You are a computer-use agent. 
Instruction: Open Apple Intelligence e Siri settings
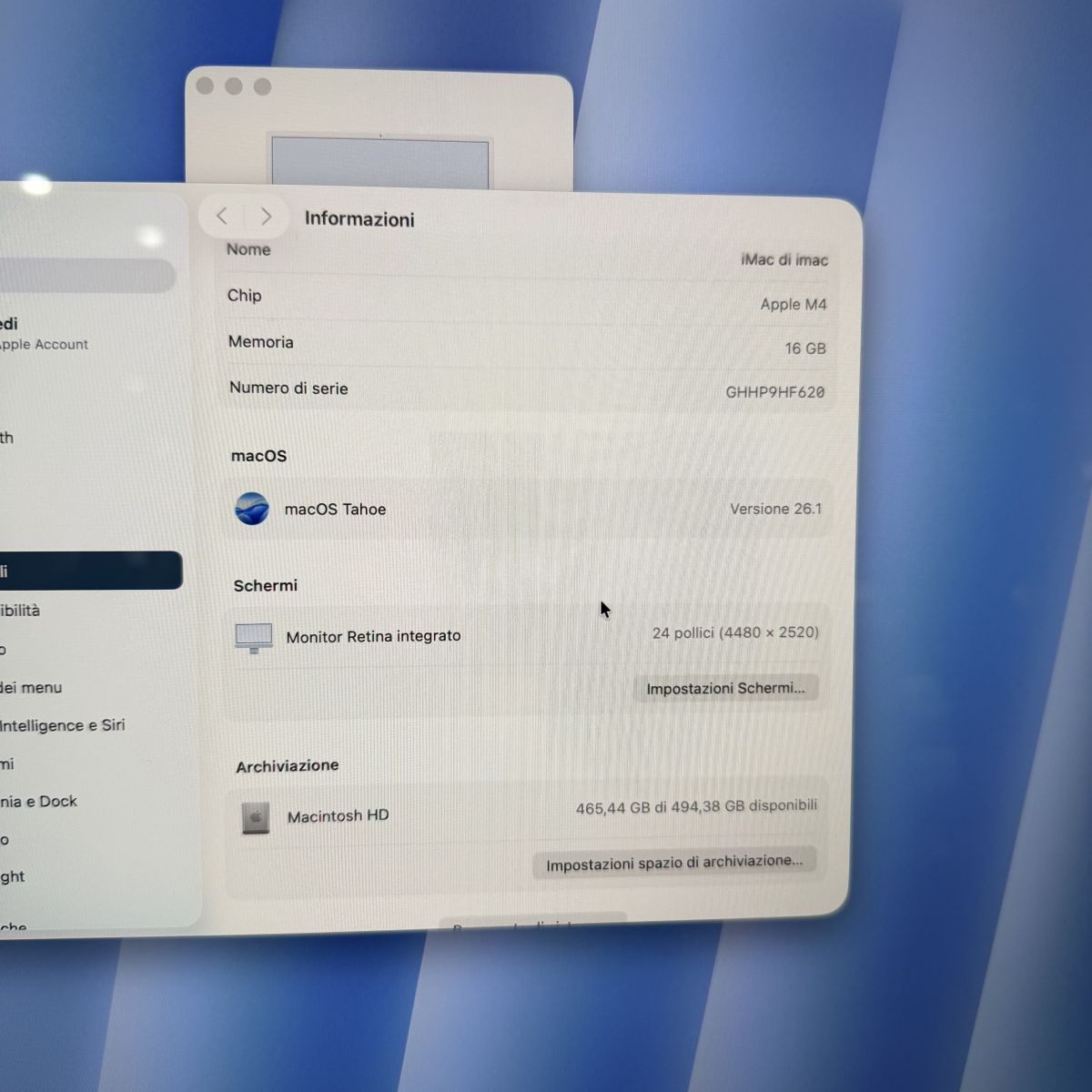(x=62, y=725)
